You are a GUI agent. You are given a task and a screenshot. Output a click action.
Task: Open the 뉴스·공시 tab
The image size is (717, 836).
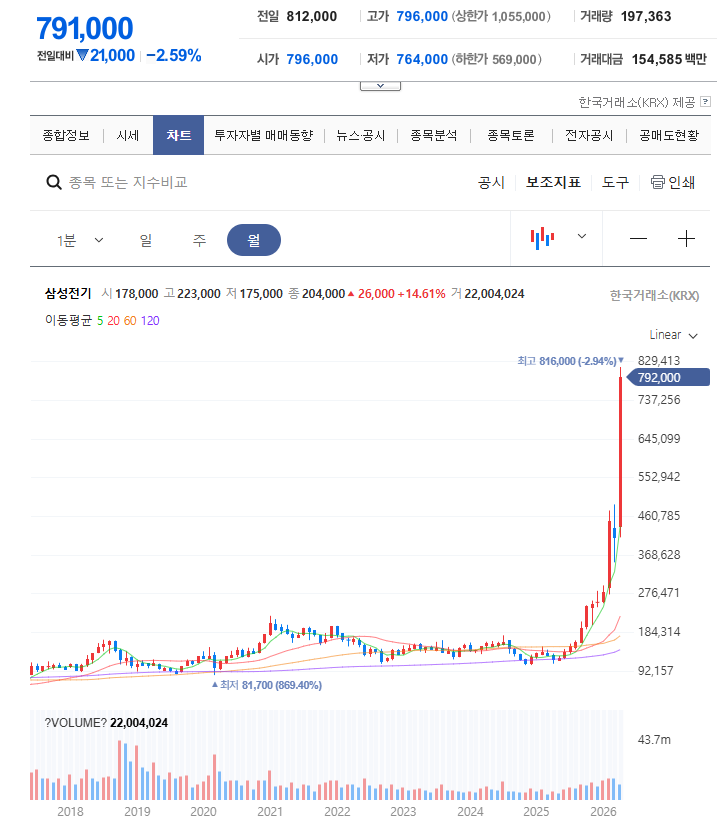(x=360, y=135)
